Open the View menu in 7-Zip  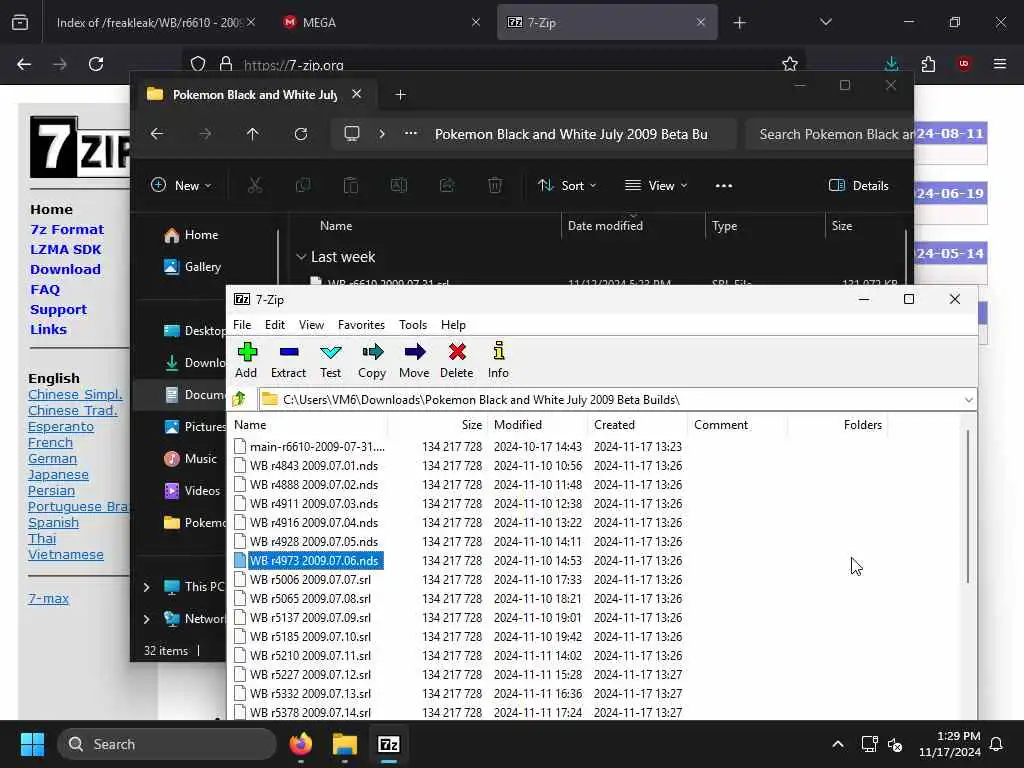(x=312, y=325)
